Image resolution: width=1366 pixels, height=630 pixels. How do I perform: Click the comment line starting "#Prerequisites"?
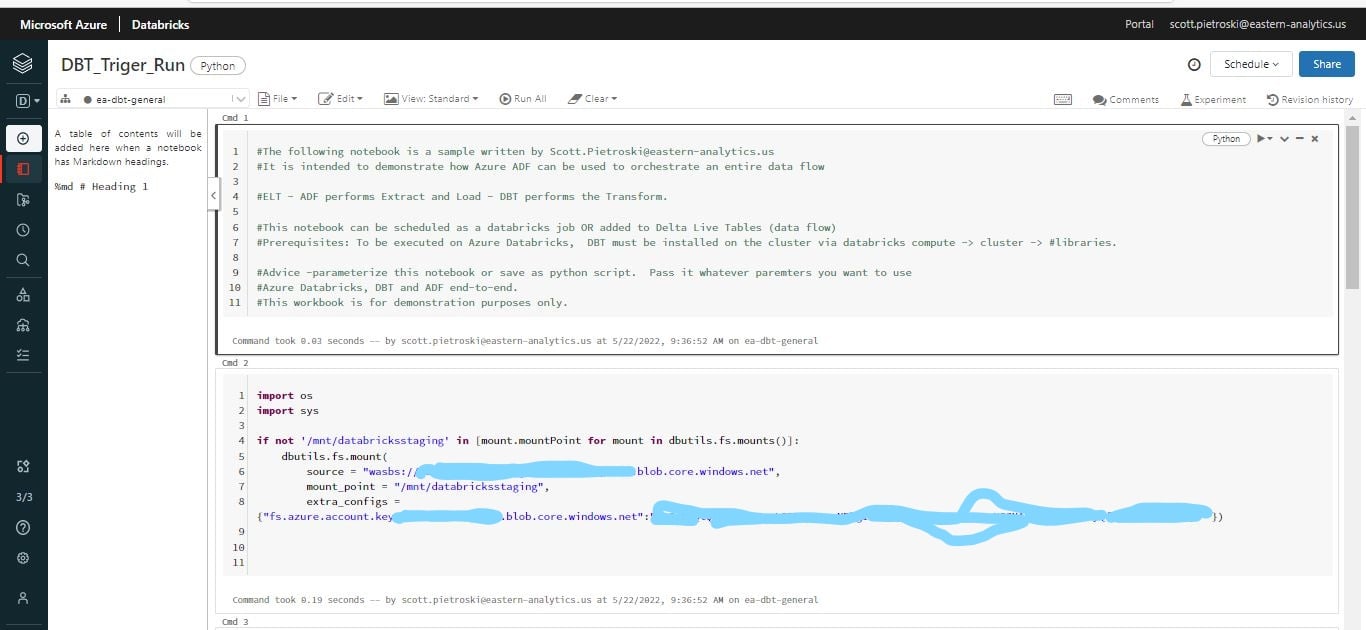[x=686, y=242]
